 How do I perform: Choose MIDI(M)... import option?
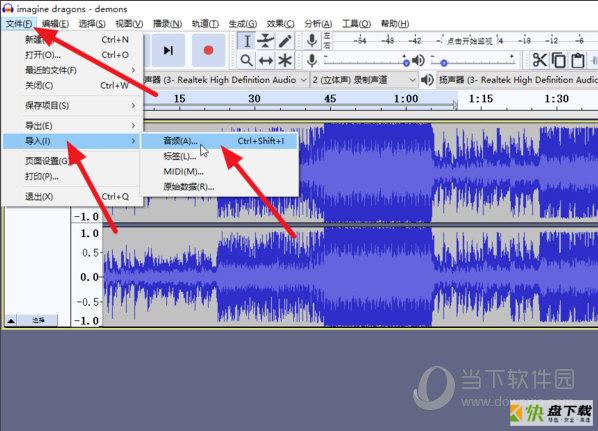click(x=220, y=172)
